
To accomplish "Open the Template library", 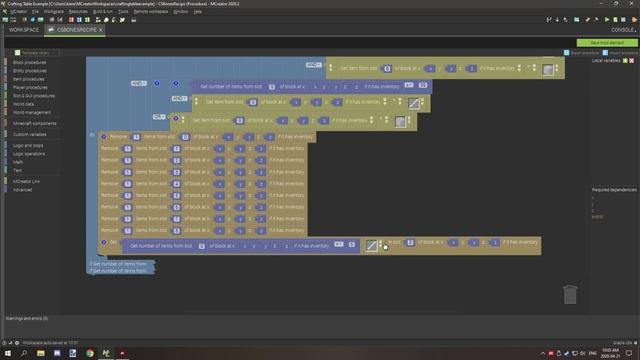I will 32,53.
